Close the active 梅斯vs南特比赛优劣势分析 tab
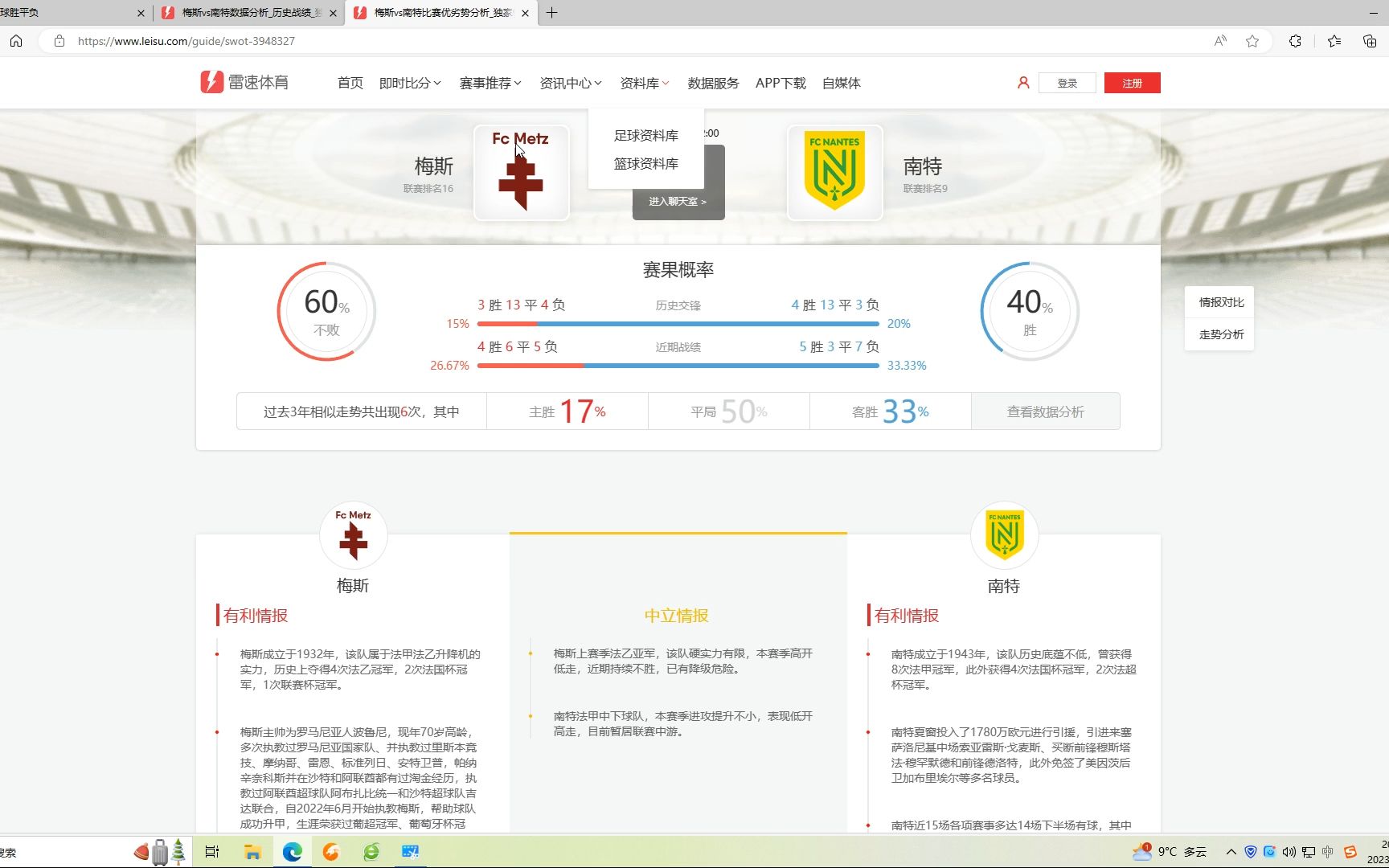This screenshot has width=1389, height=868. [x=525, y=13]
